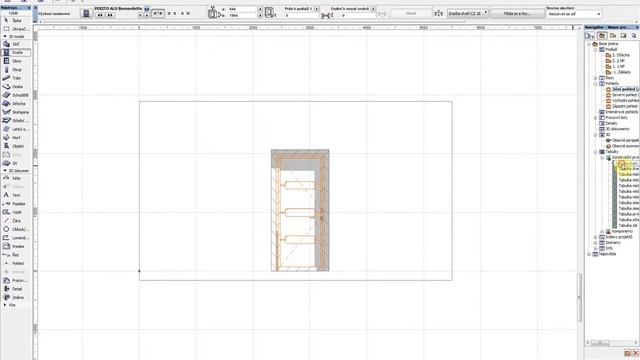Select the Řez section tool
The width and height of the screenshot is (640, 360).
(x=16, y=255)
